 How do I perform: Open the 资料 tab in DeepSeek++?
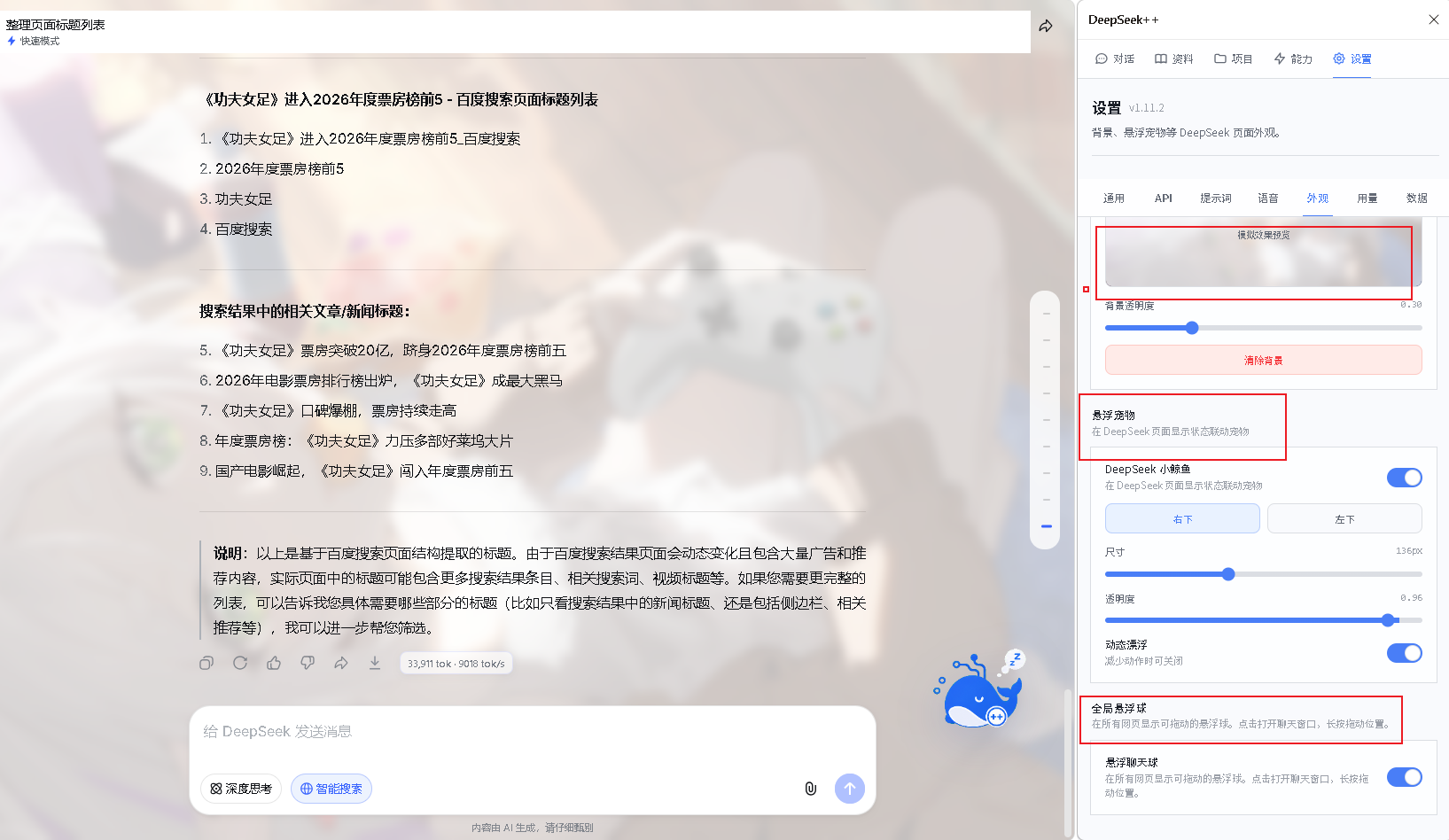tap(1174, 58)
